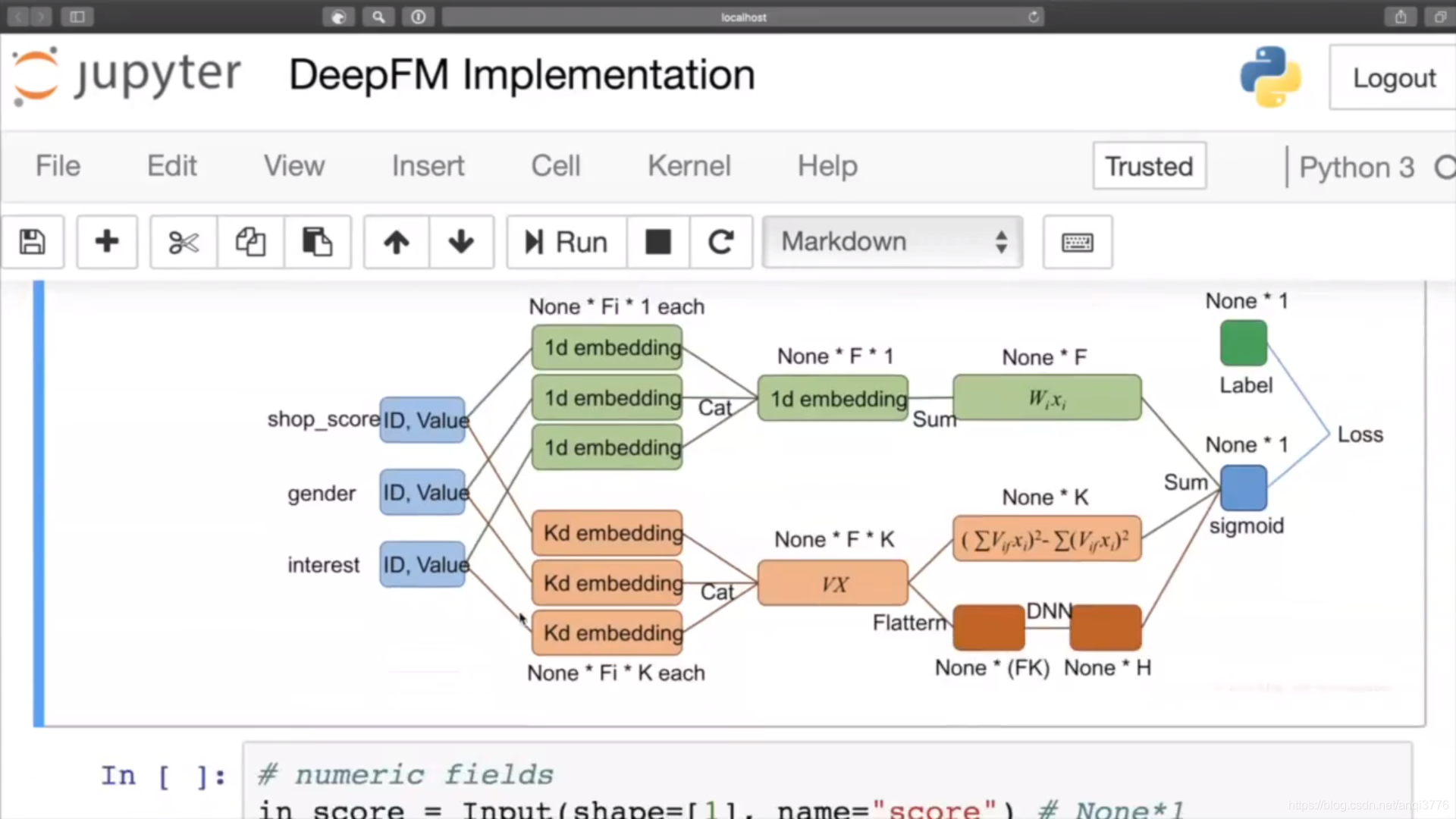
Task: Open the View menu
Action: (294, 166)
